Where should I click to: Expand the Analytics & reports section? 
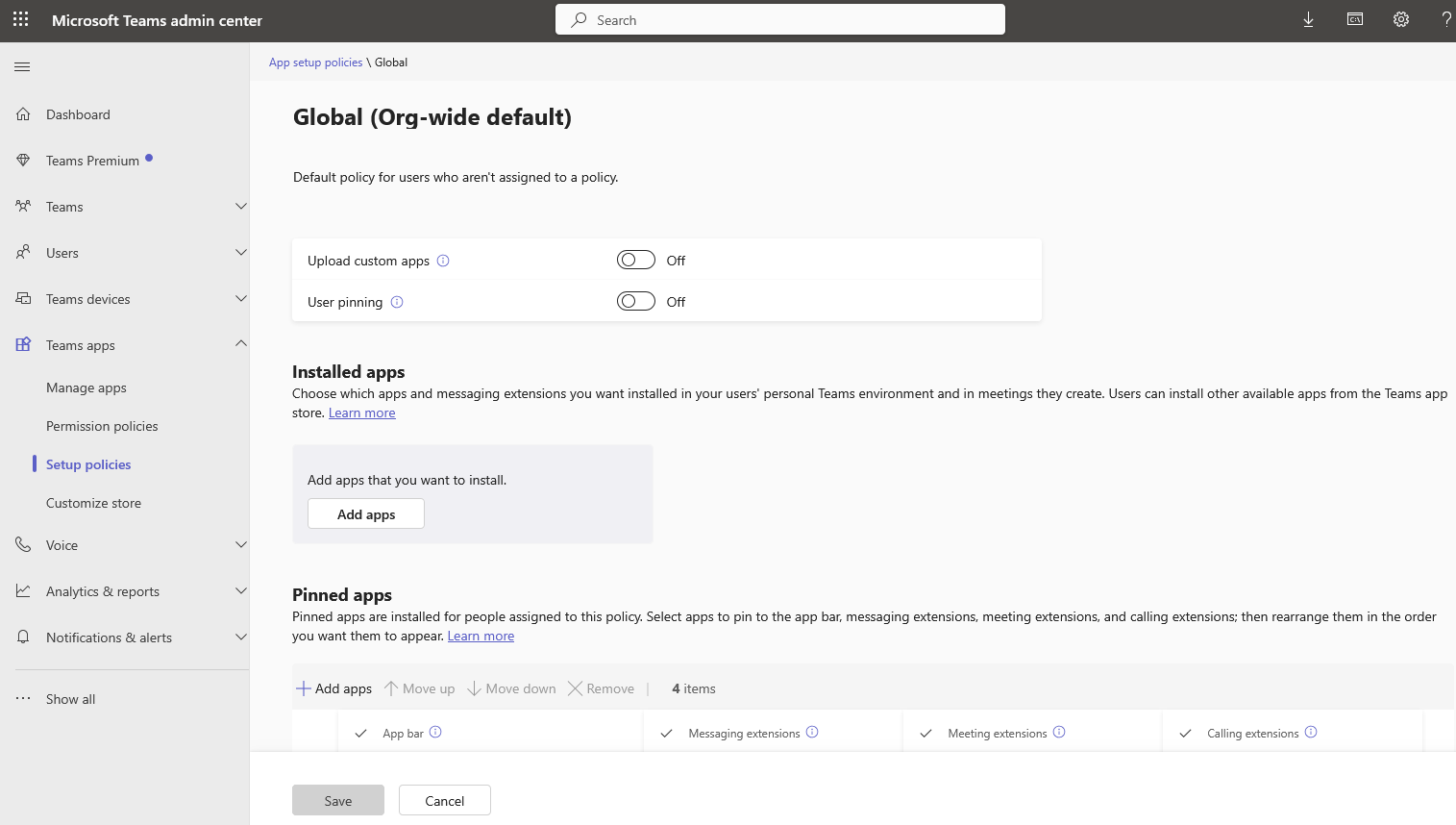[x=240, y=591]
